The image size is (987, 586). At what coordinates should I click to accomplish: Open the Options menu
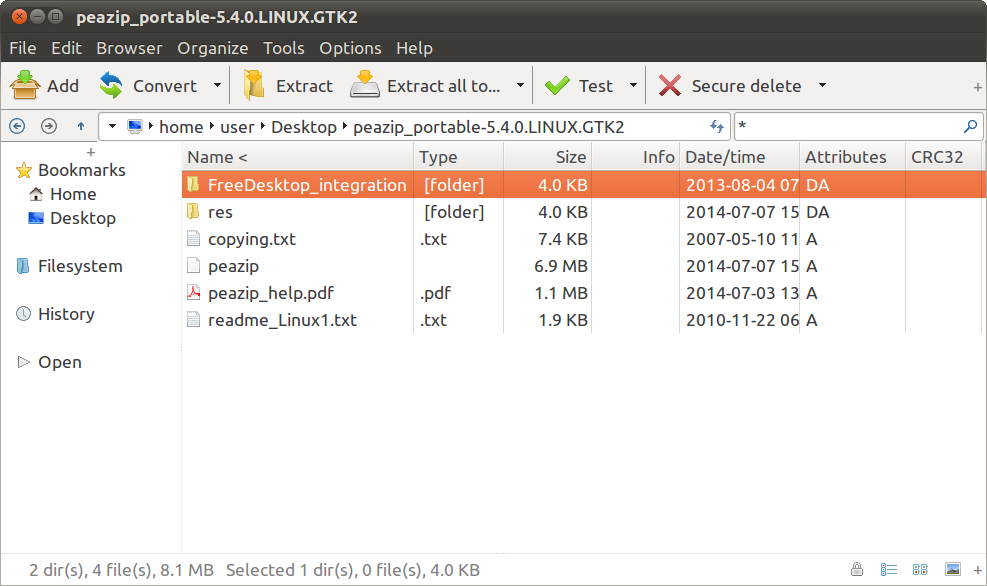click(x=350, y=48)
